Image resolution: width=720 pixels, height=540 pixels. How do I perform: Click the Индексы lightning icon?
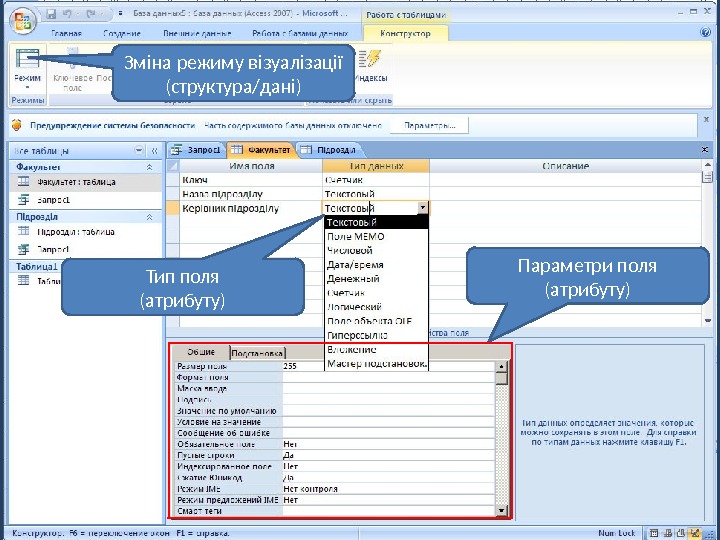tap(370, 59)
